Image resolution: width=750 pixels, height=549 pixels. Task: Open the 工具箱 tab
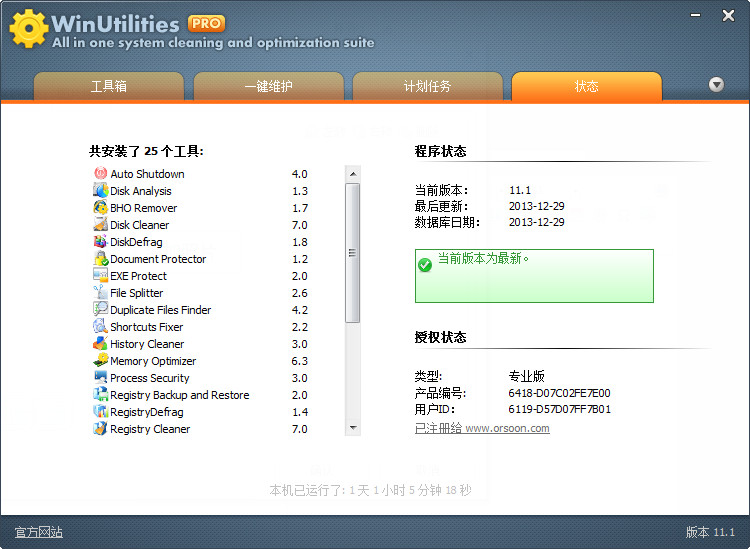[x=109, y=87]
